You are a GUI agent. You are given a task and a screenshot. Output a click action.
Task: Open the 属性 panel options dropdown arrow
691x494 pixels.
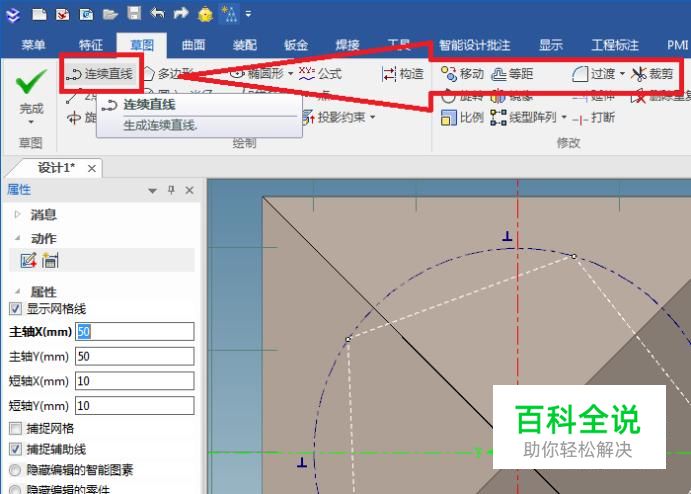coord(152,191)
